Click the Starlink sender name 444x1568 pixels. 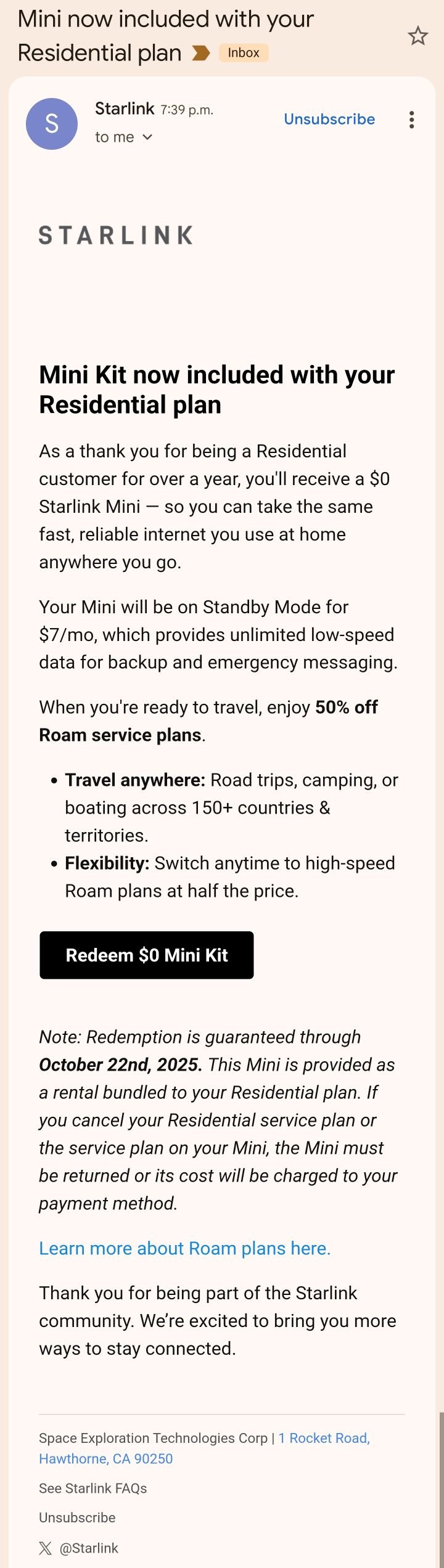[x=125, y=109]
